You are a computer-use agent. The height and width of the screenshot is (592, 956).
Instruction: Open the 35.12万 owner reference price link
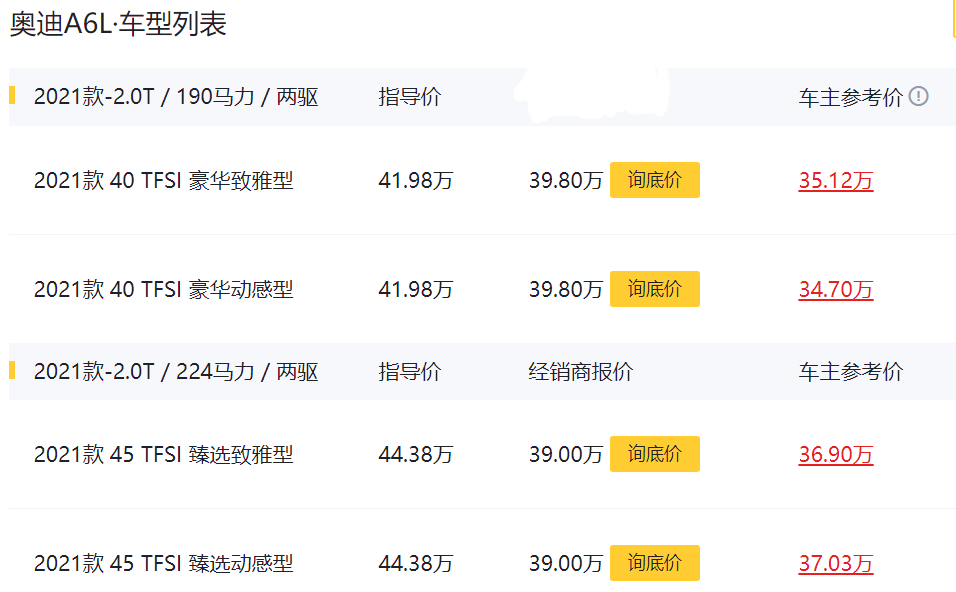pyautogui.click(x=836, y=180)
